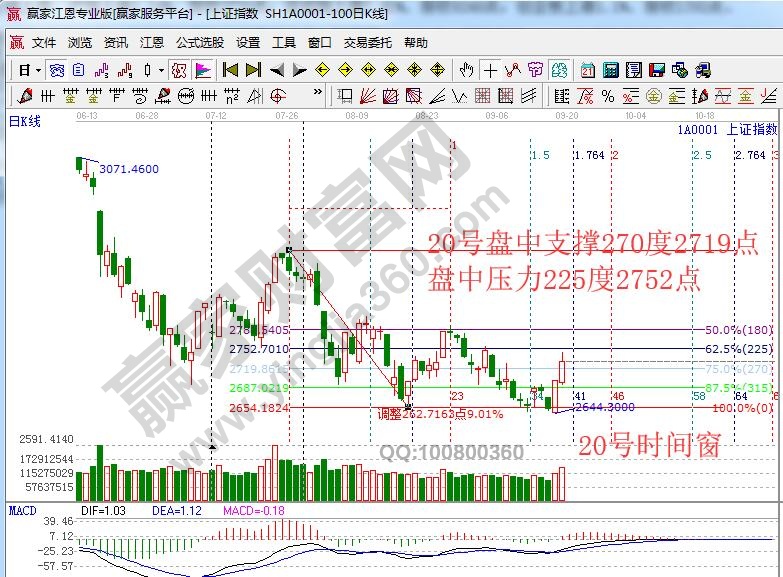Open the 公式选股 menu
The height and width of the screenshot is (577, 783).
coord(200,43)
